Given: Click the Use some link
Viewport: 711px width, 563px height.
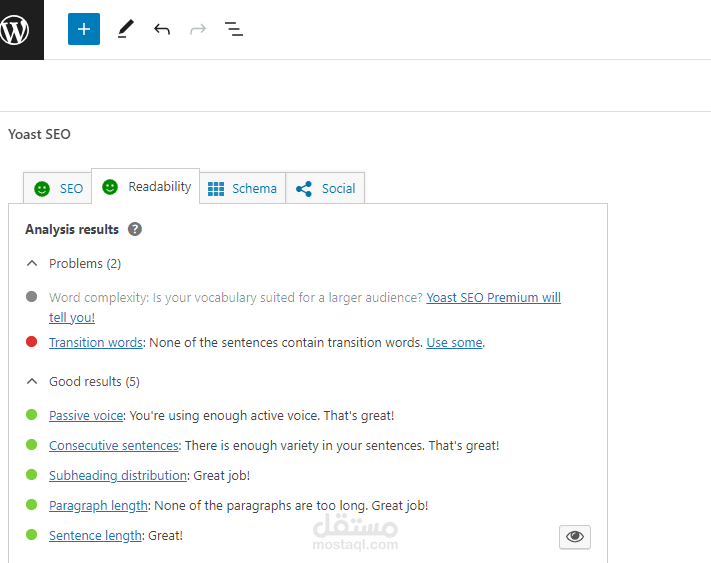Looking at the screenshot, I should 454,343.
